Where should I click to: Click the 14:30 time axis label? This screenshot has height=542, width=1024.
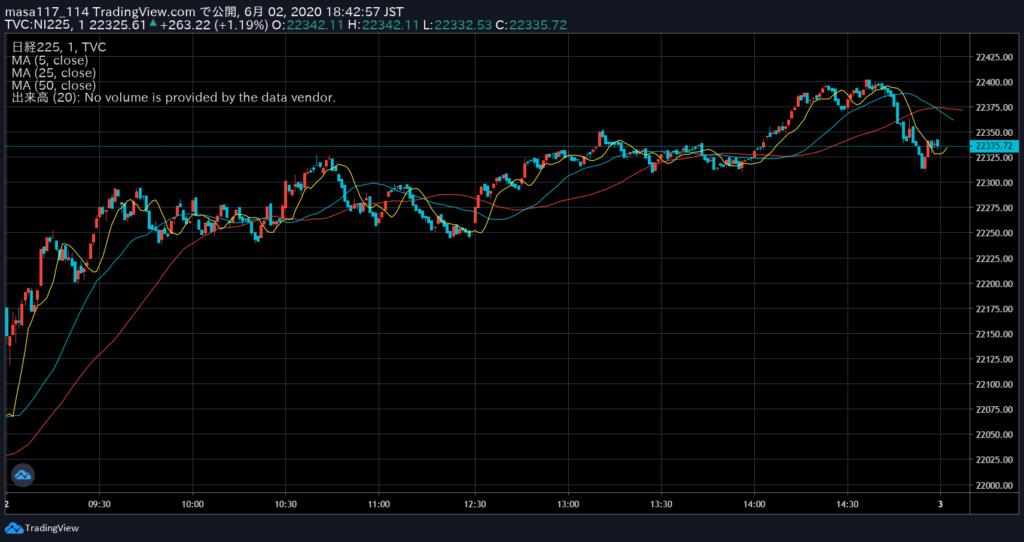tap(847, 504)
